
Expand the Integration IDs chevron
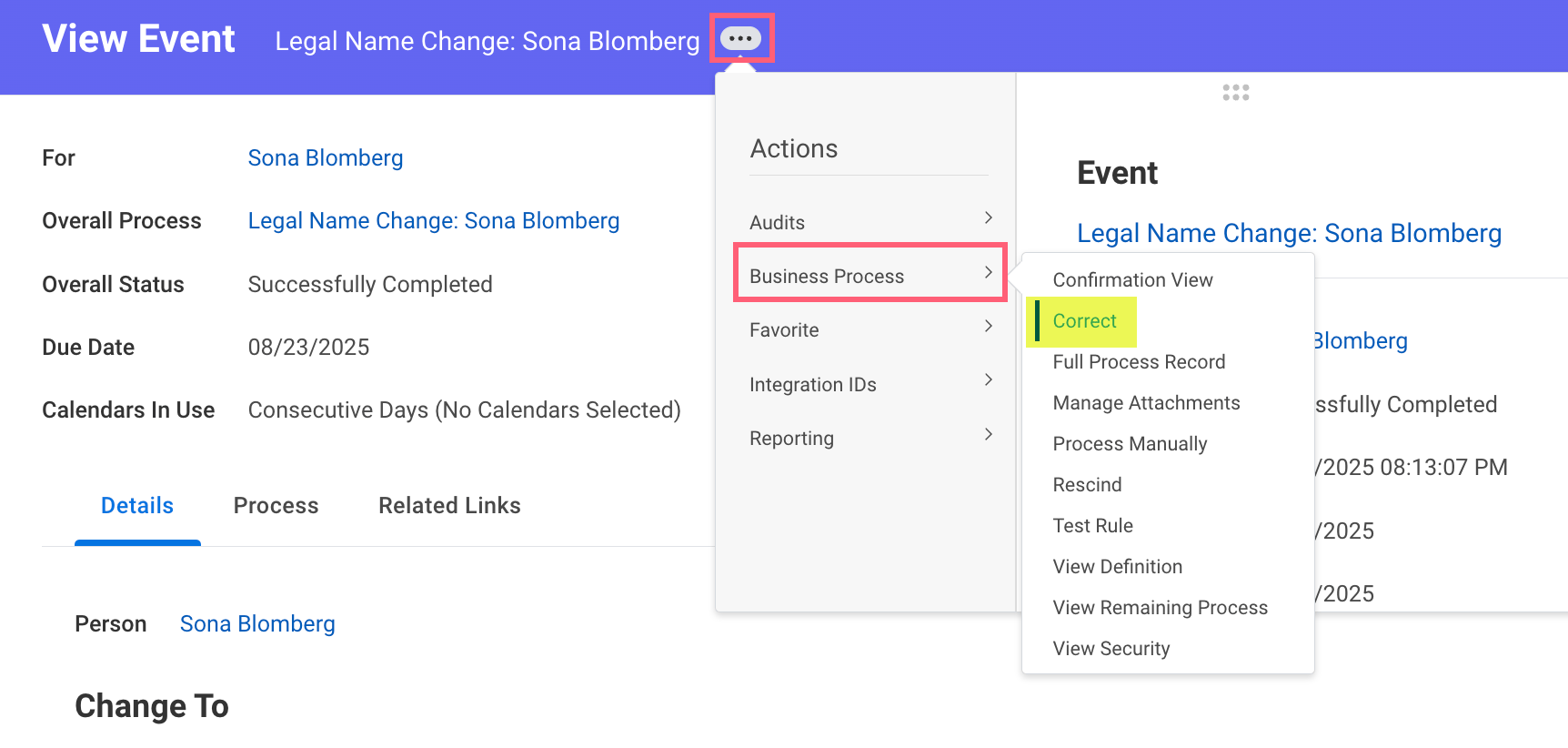(988, 380)
